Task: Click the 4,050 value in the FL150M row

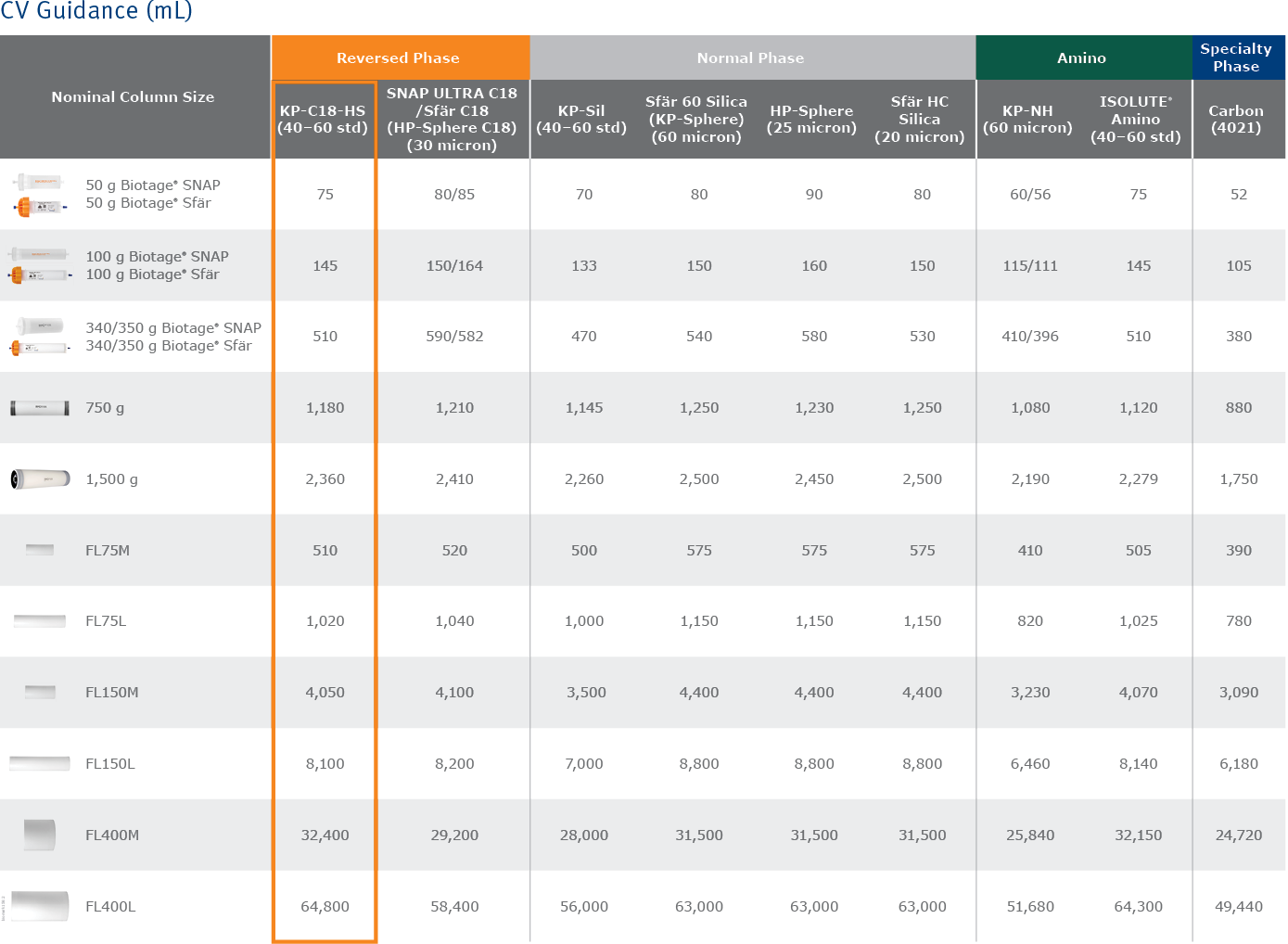Action: coord(325,693)
